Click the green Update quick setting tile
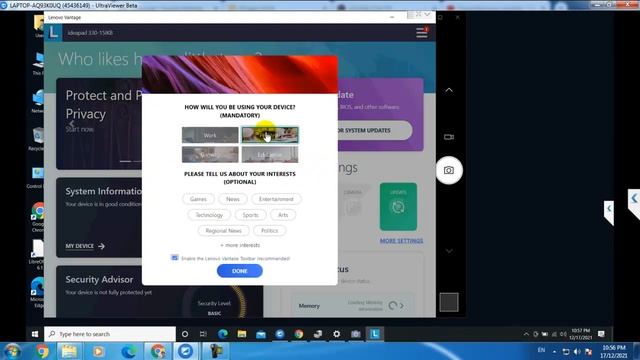Viewport: 640px width, 360px height. click(x=398, y=207)
